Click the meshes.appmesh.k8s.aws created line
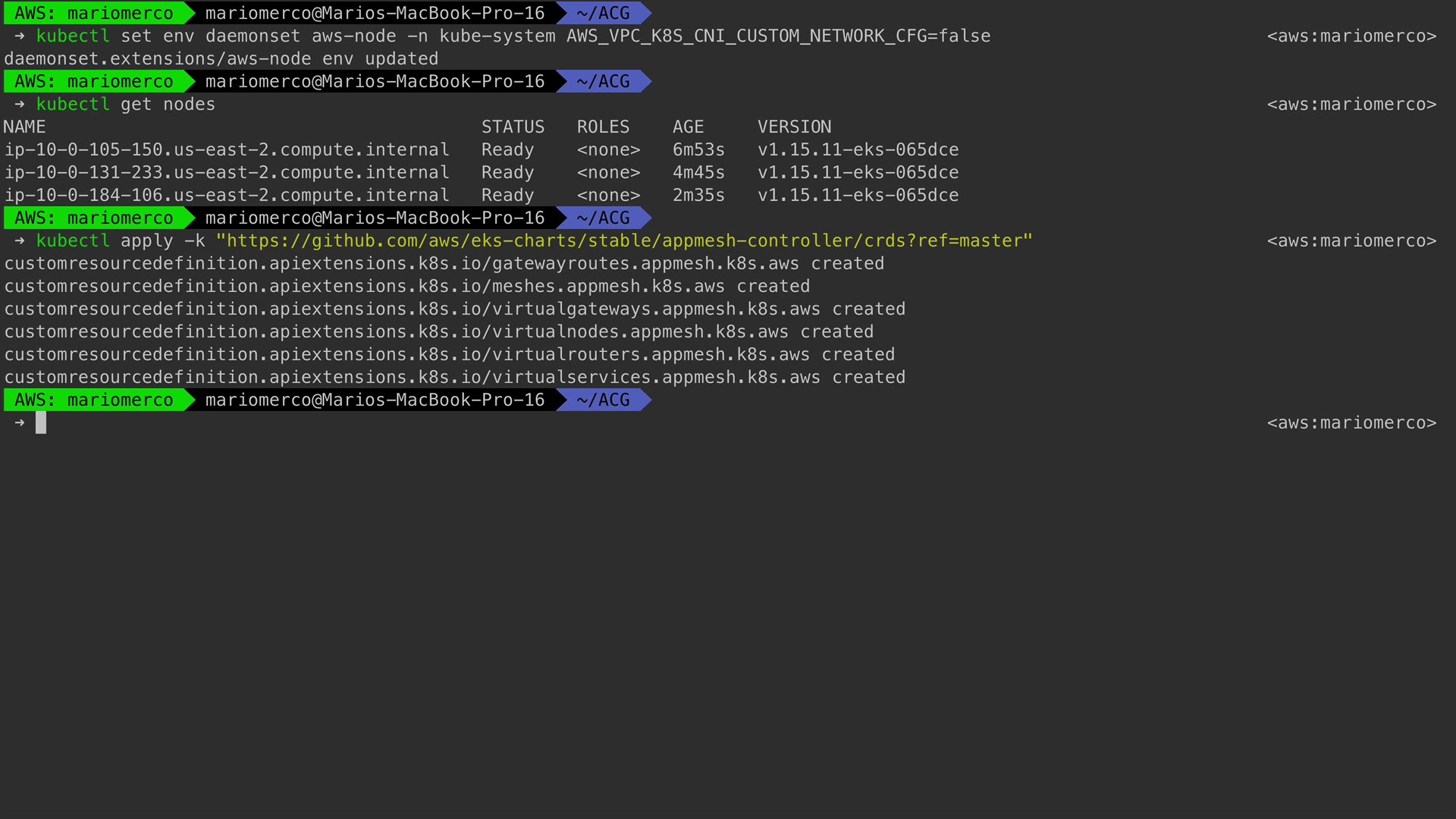This screenshot has width=1456, height=819. coord(406,287)
